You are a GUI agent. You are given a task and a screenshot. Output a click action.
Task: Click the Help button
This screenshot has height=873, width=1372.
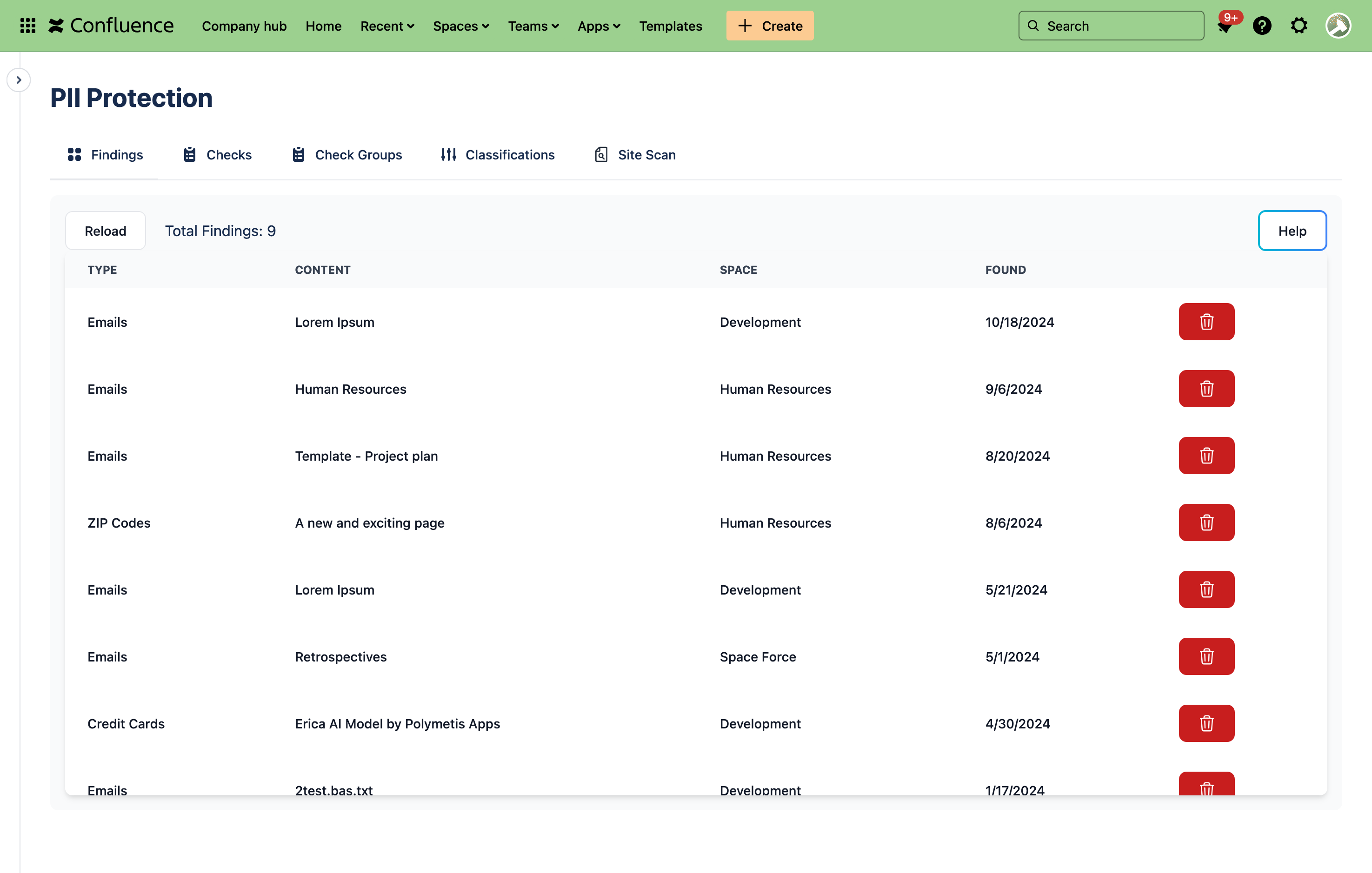click(1292, 231)
